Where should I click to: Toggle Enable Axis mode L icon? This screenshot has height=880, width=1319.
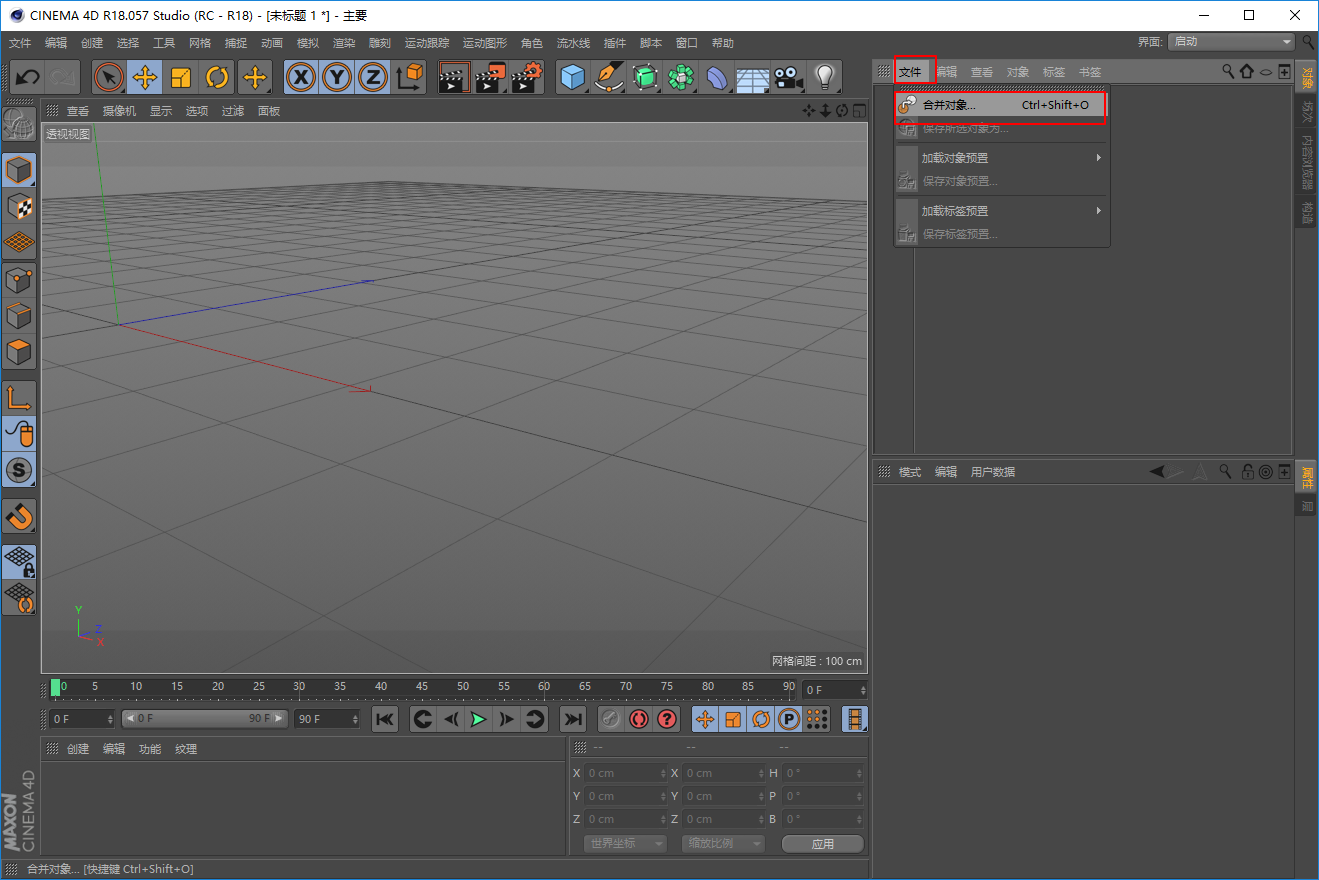pos(19,397)
